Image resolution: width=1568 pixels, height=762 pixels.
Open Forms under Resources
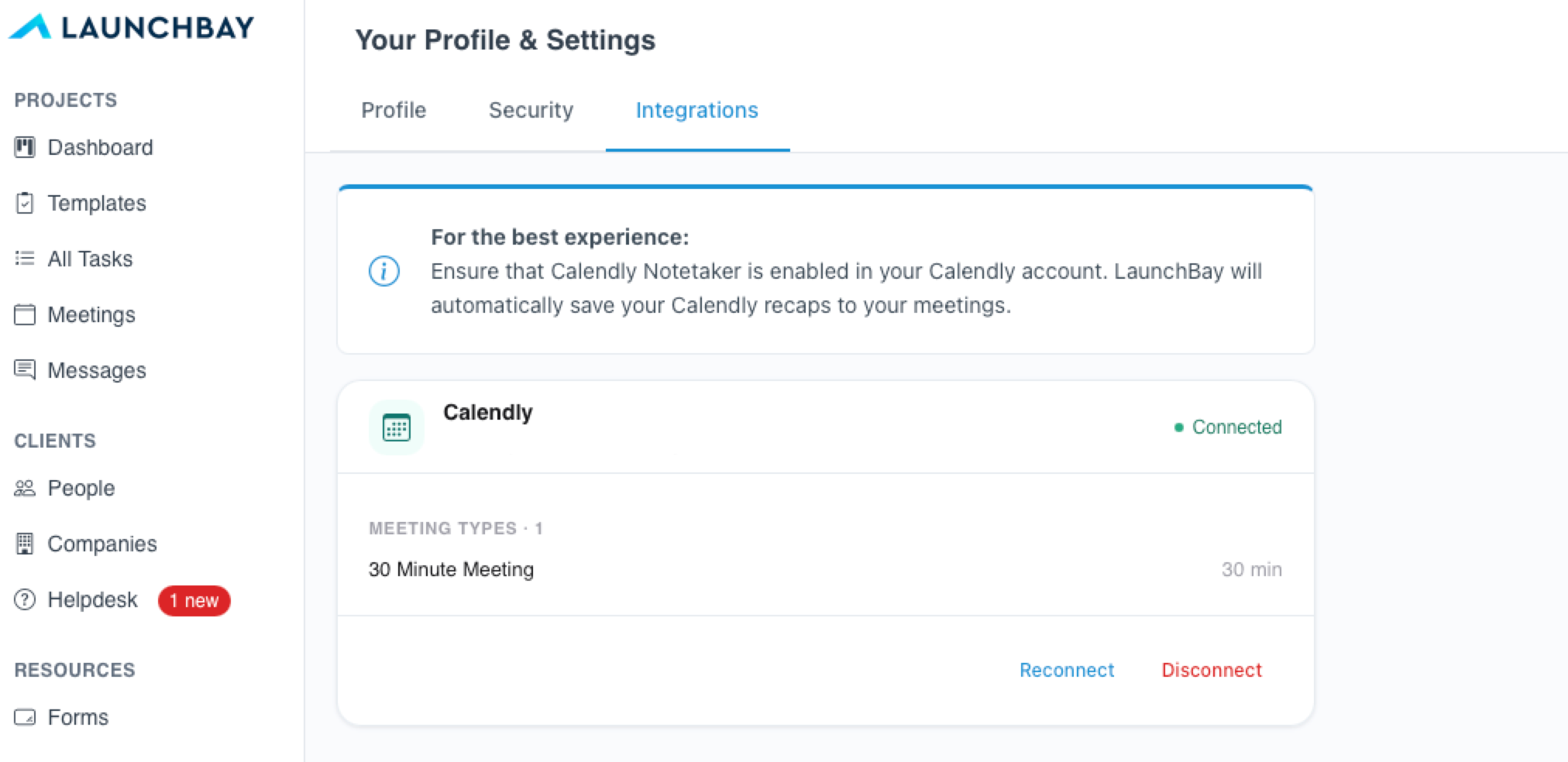(x=78, y=717)
